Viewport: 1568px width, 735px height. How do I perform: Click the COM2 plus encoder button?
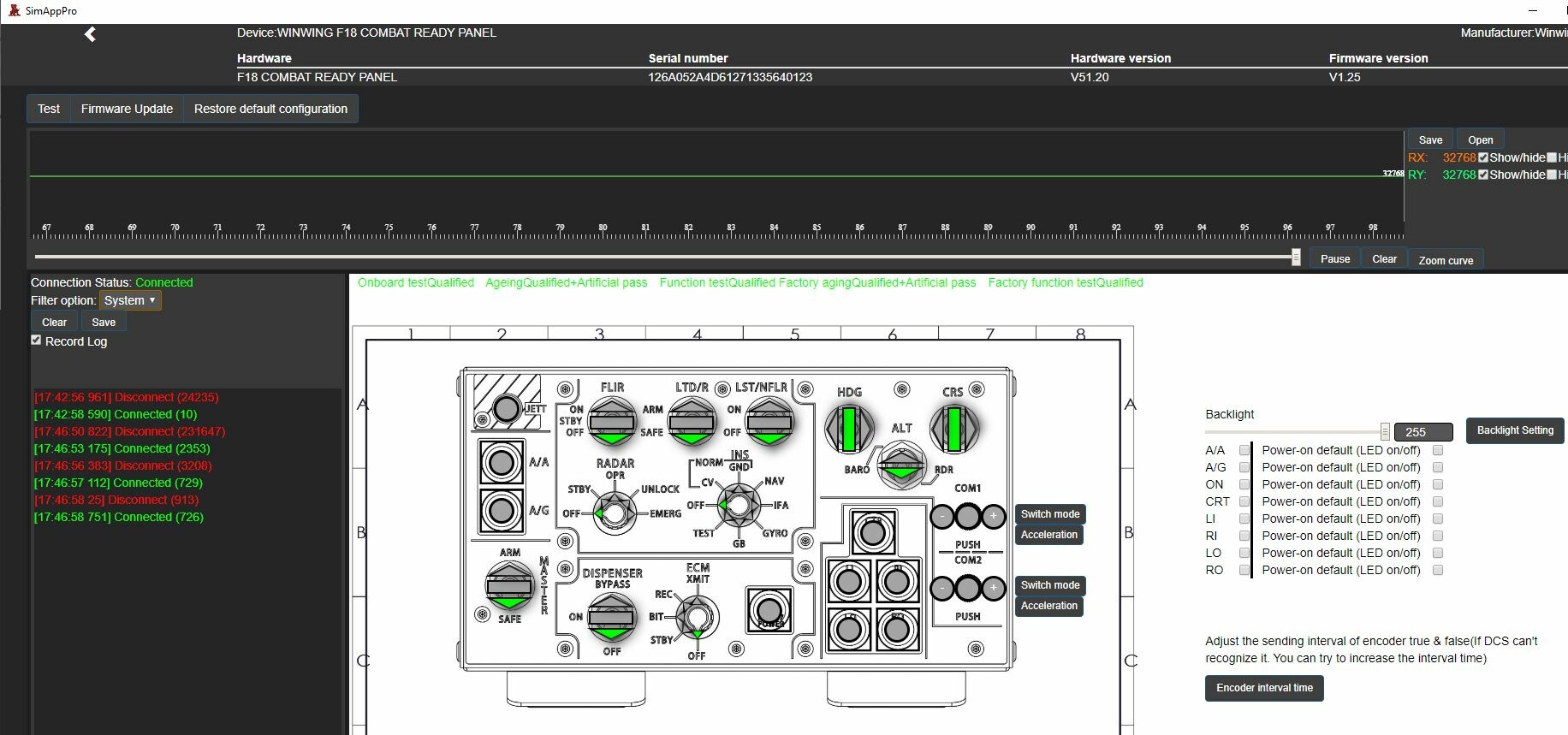993,589
